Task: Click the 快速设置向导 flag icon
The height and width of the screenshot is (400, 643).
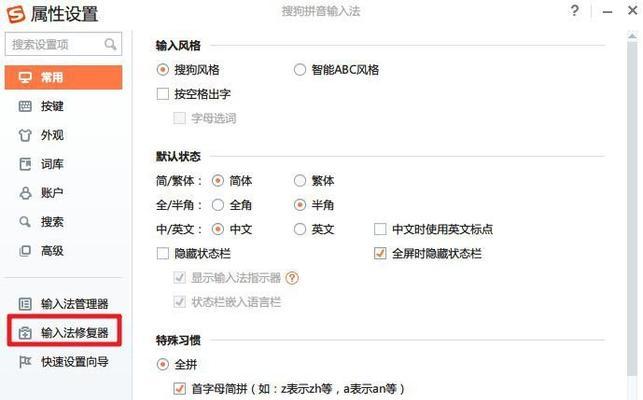Action: 25,362
